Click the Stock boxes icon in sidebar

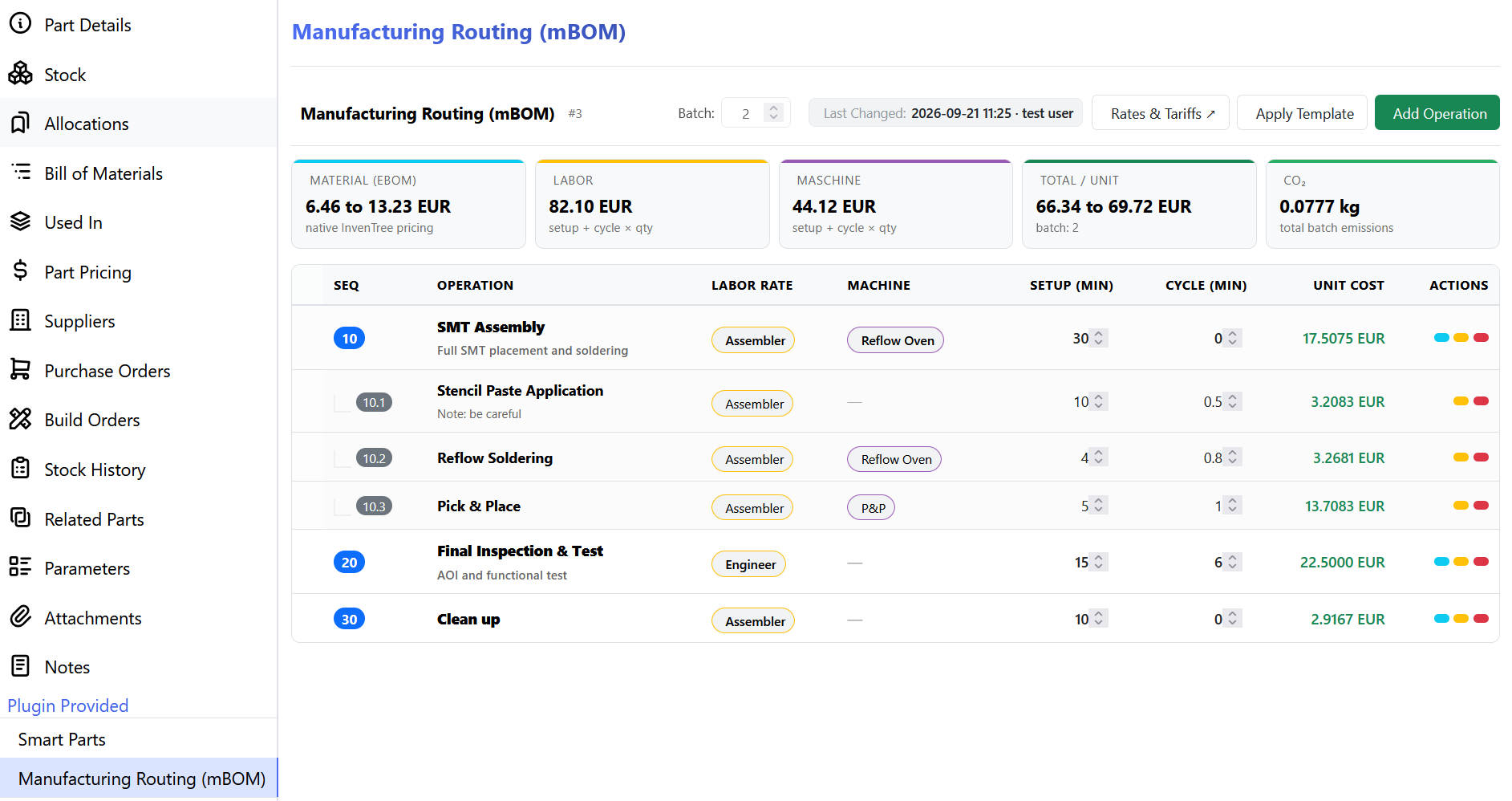(20, 74)
